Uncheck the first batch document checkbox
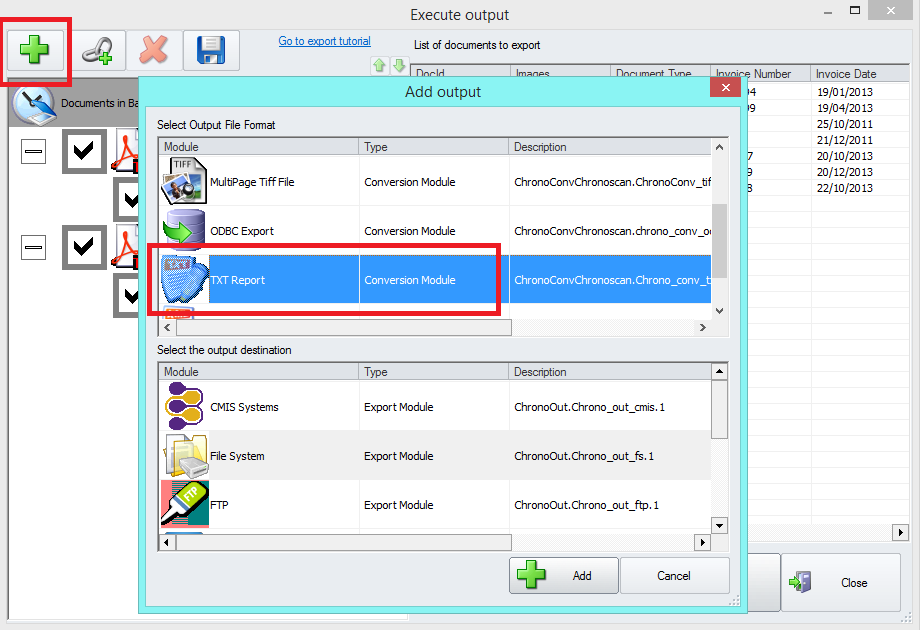Image resolution: width=920 pixels, height=630 pixels. 84,151
